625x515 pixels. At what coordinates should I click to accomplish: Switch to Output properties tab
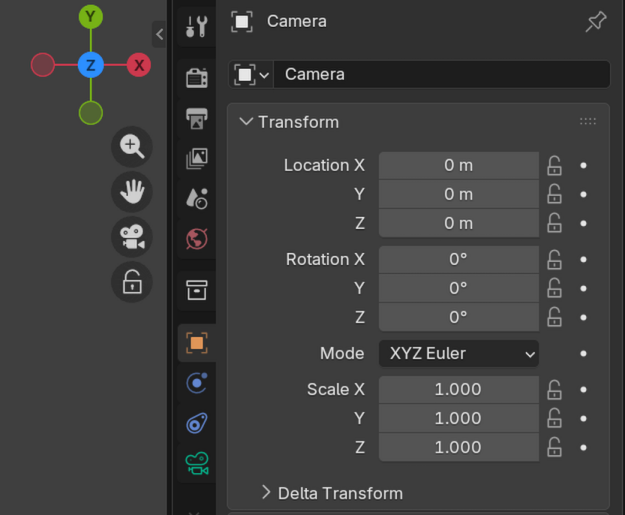click(x=197, y=117)
